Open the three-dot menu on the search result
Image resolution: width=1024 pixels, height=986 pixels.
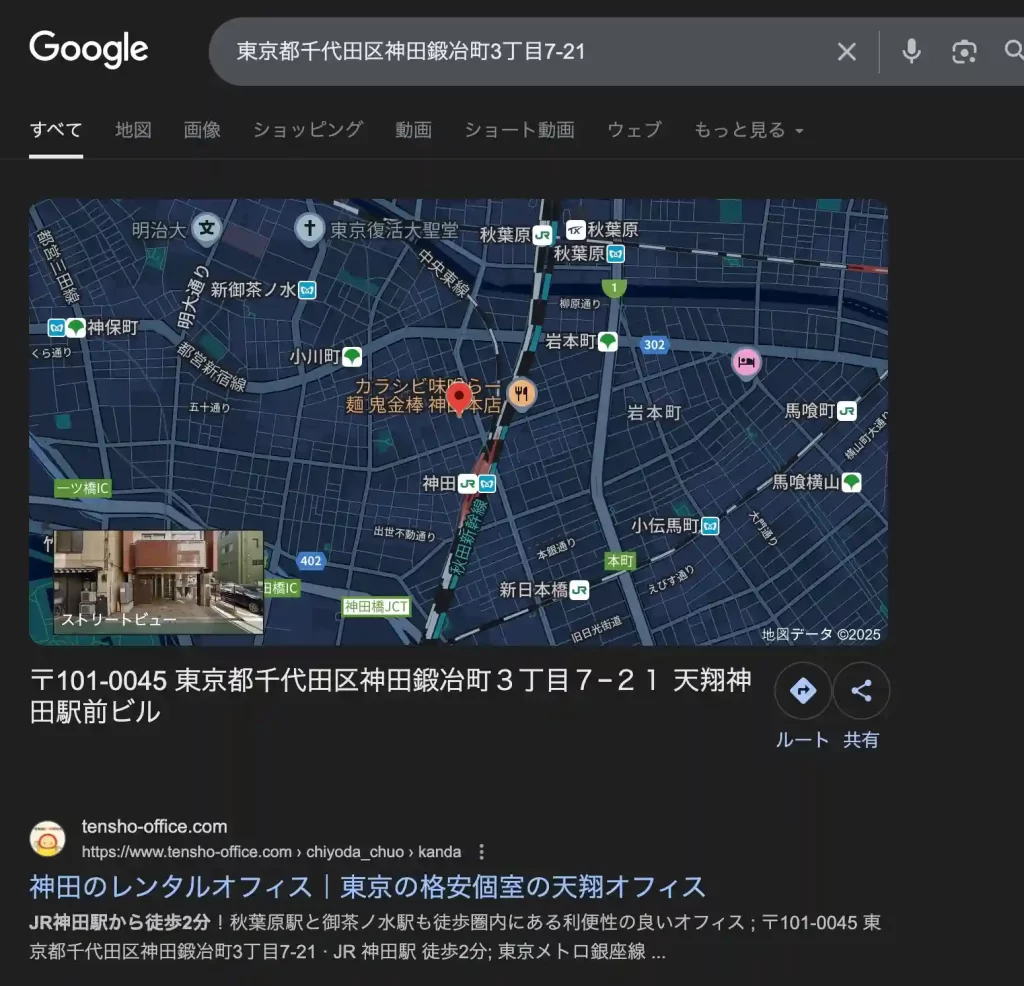[481, 852]
